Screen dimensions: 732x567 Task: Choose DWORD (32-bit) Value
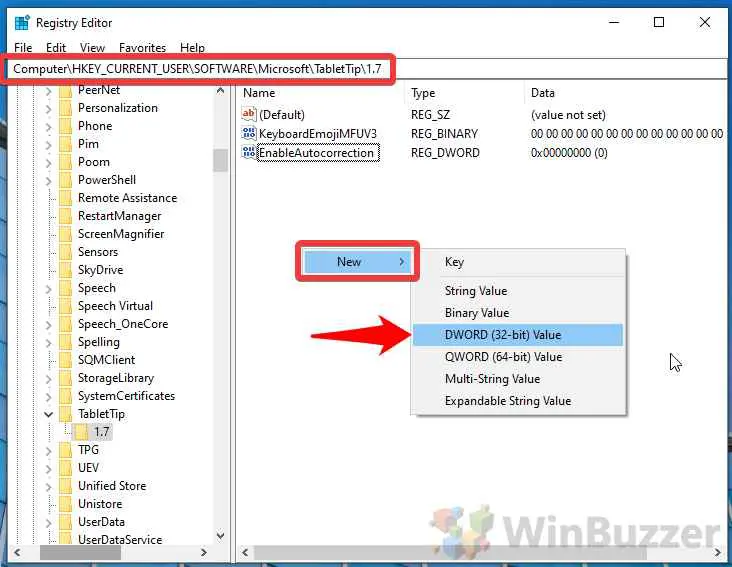pyautogui.click(x=518, y=335)
